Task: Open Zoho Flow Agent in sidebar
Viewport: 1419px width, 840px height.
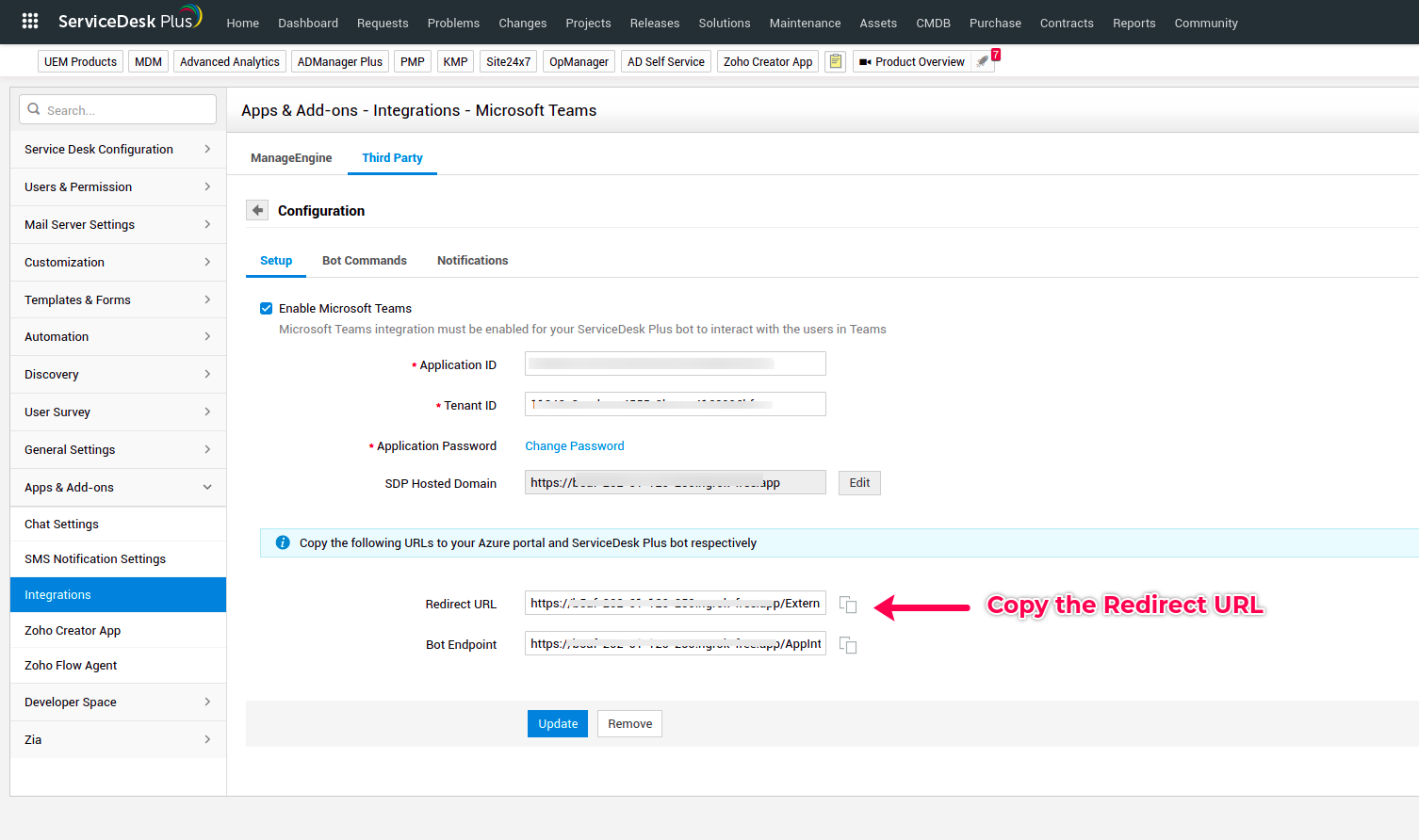Action: click(x=118, y=666)
